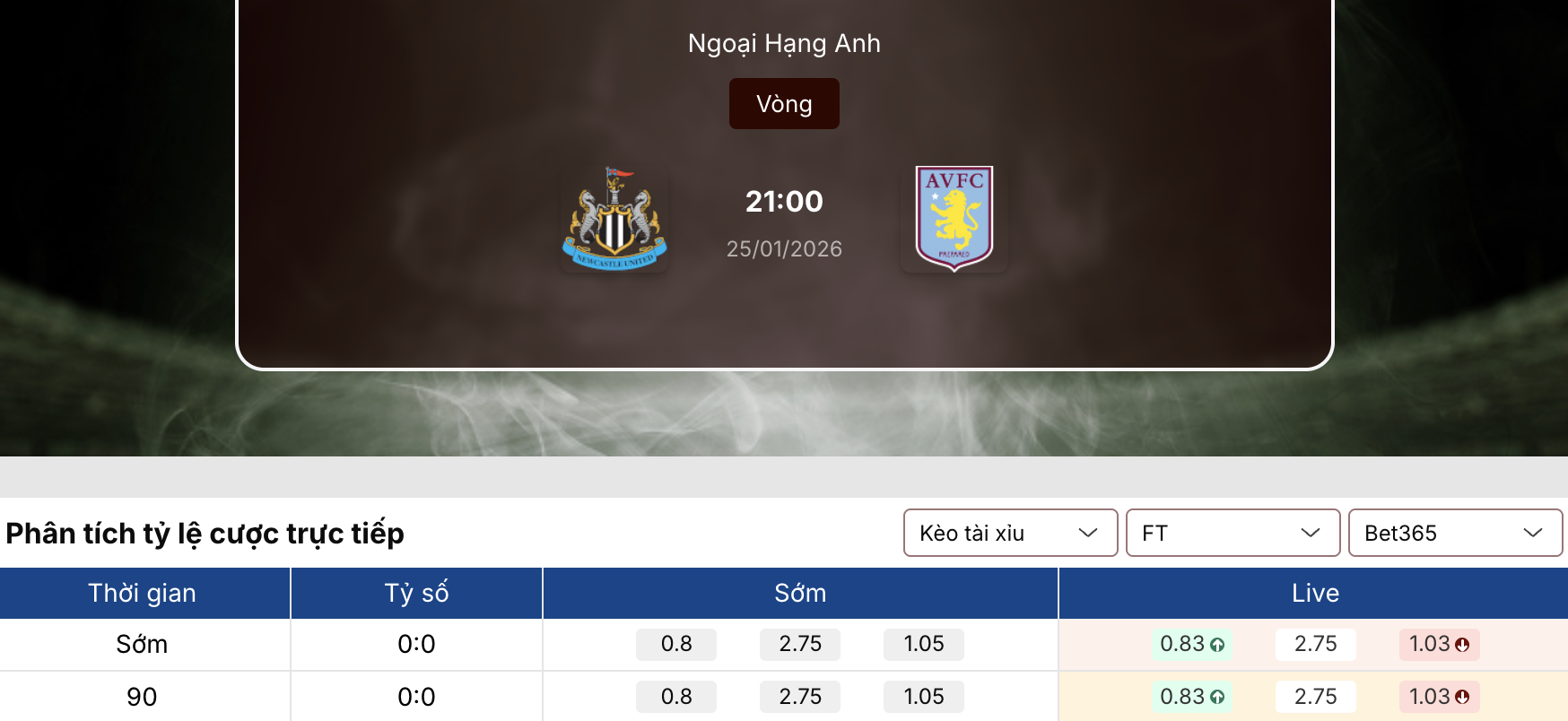
Task: Click the Ngoại Hạng Anh league title
Action: [784, 43]
